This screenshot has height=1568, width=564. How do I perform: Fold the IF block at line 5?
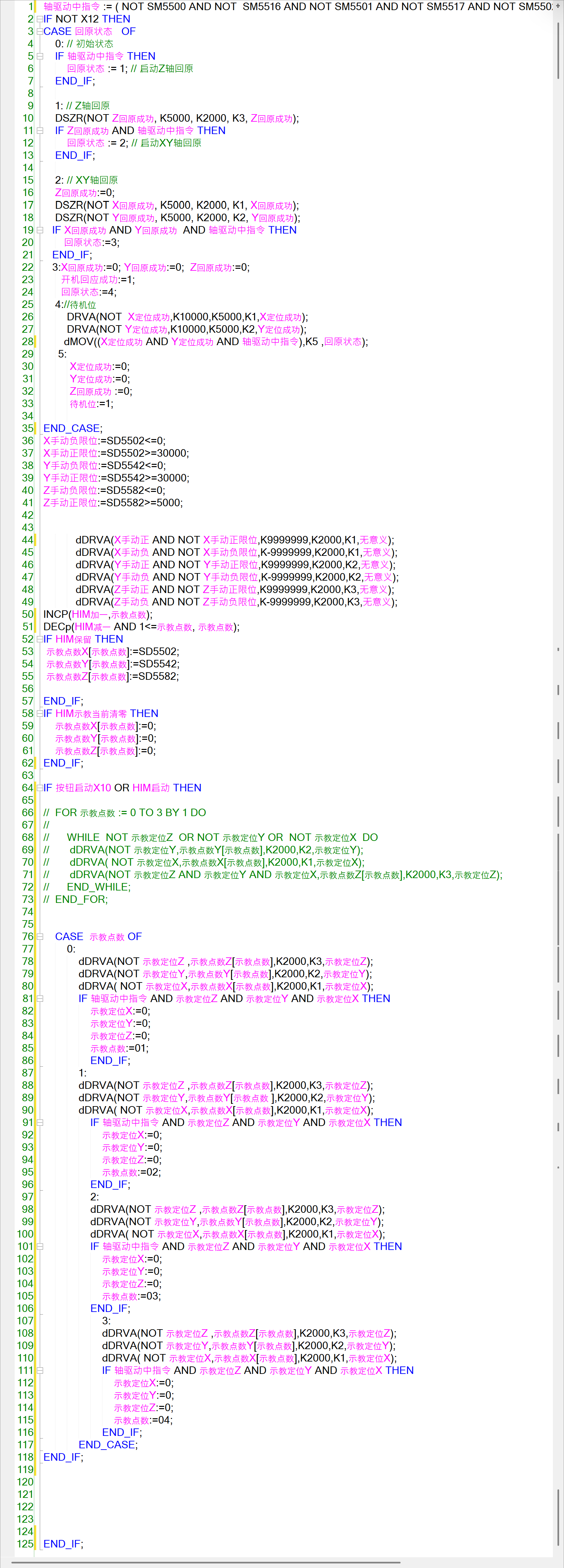coord(39,56)
